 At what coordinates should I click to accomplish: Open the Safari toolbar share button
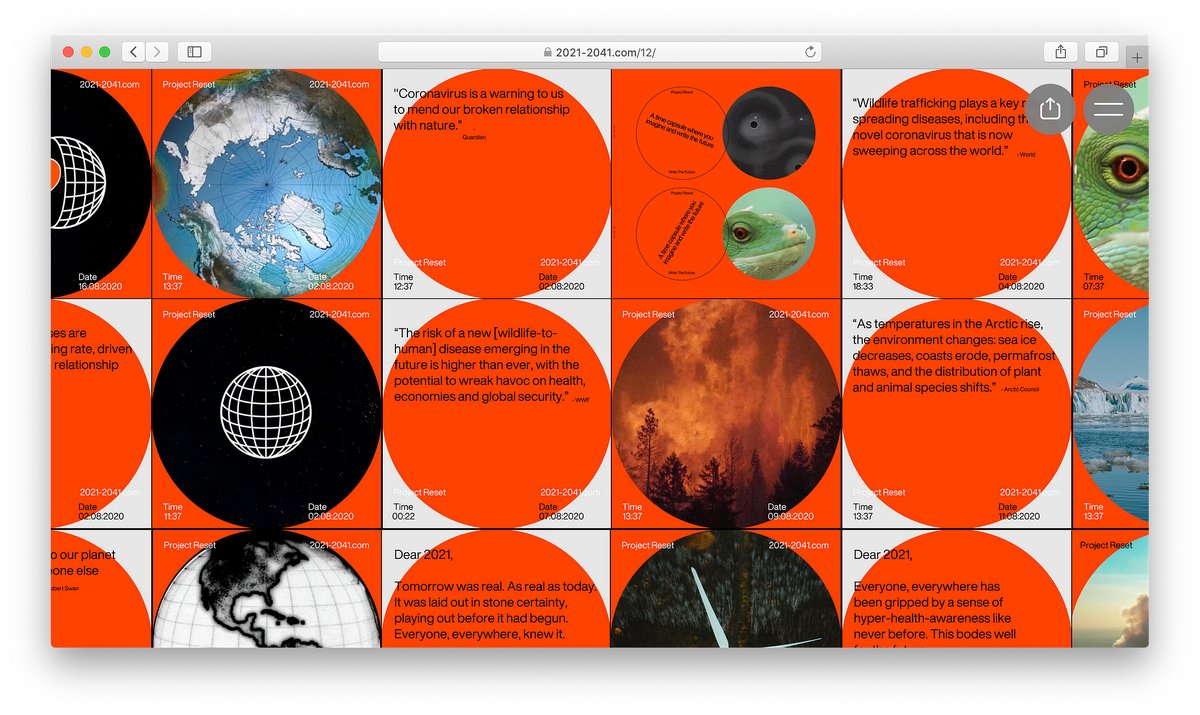[x=1060, y=51]
